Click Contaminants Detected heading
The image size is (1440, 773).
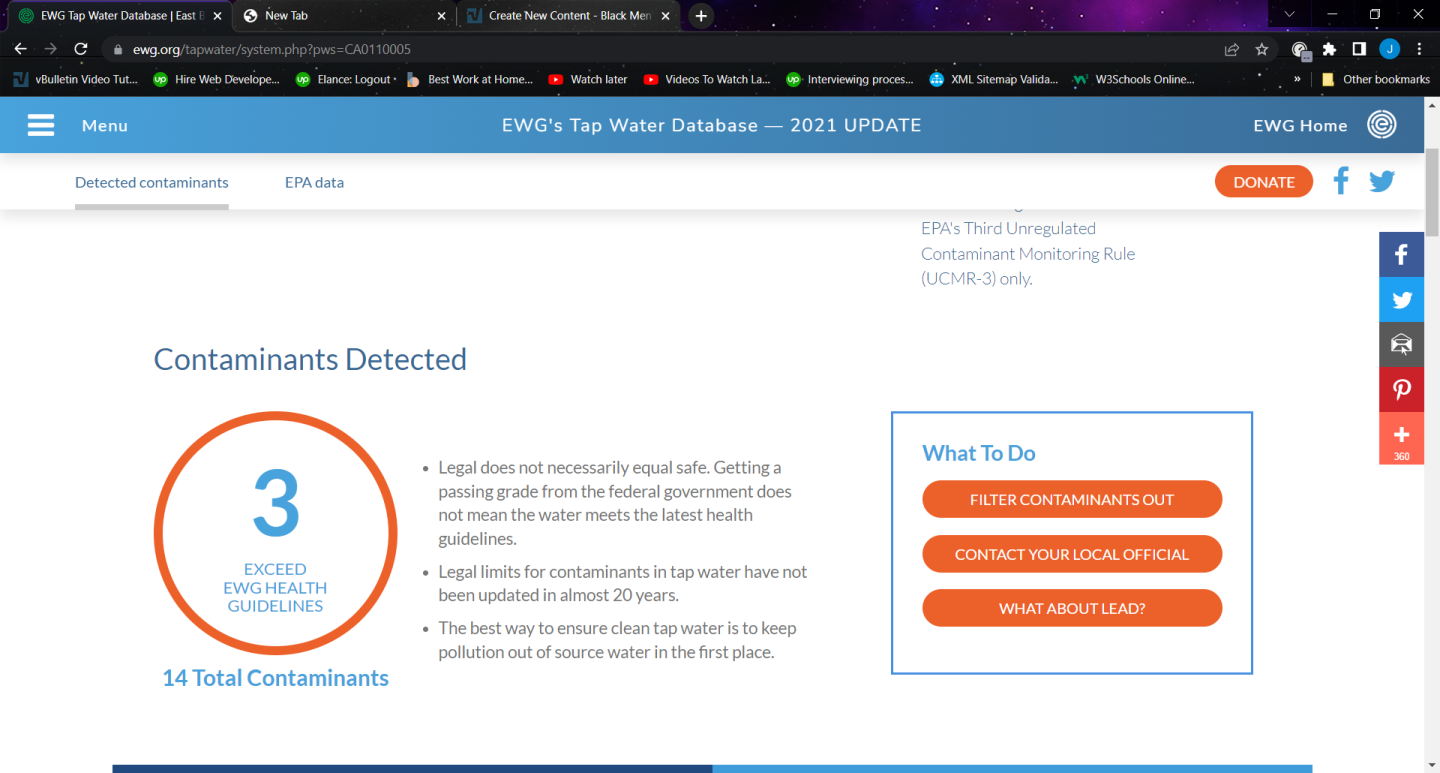pyautogui.click(x=310, y=359)
